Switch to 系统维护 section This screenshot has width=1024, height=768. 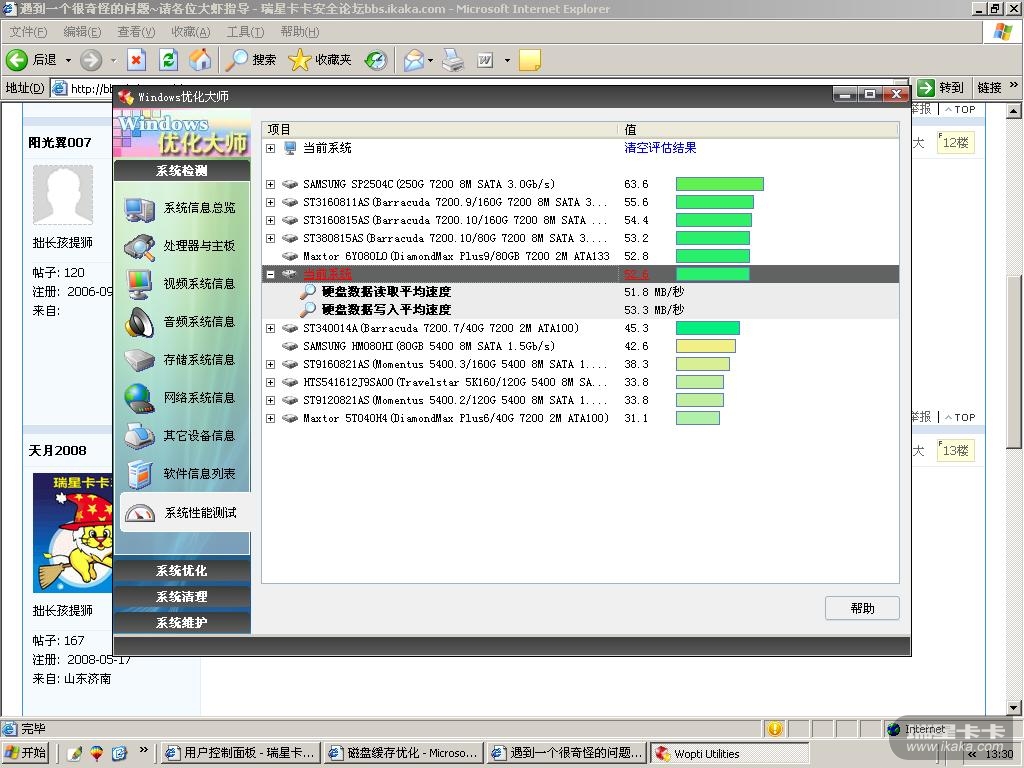[x=182, y=622]
